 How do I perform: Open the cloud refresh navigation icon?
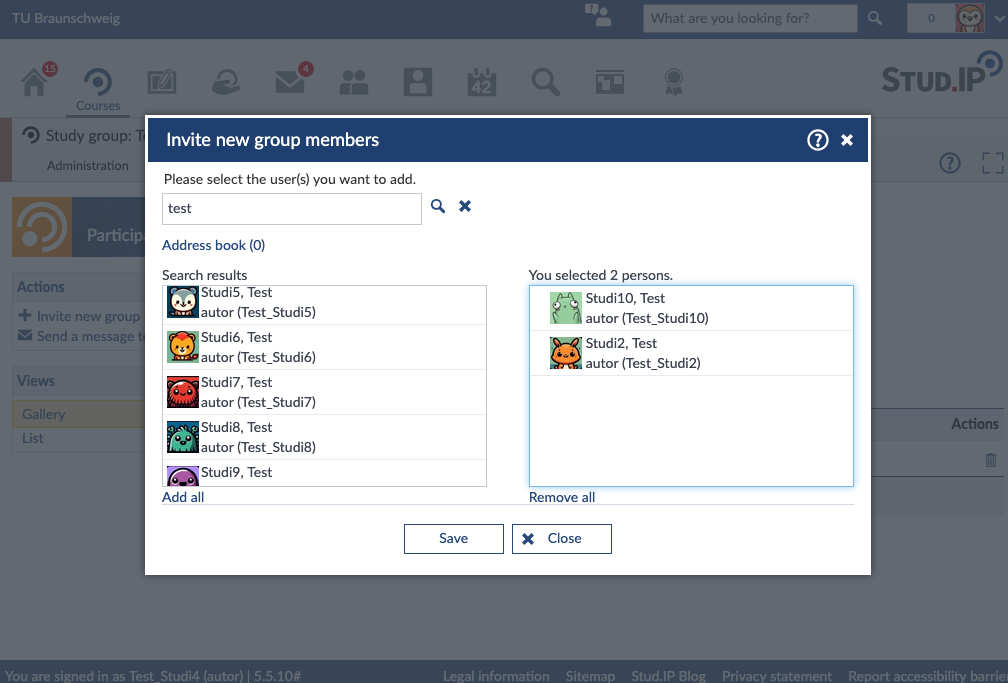[226, 82]
